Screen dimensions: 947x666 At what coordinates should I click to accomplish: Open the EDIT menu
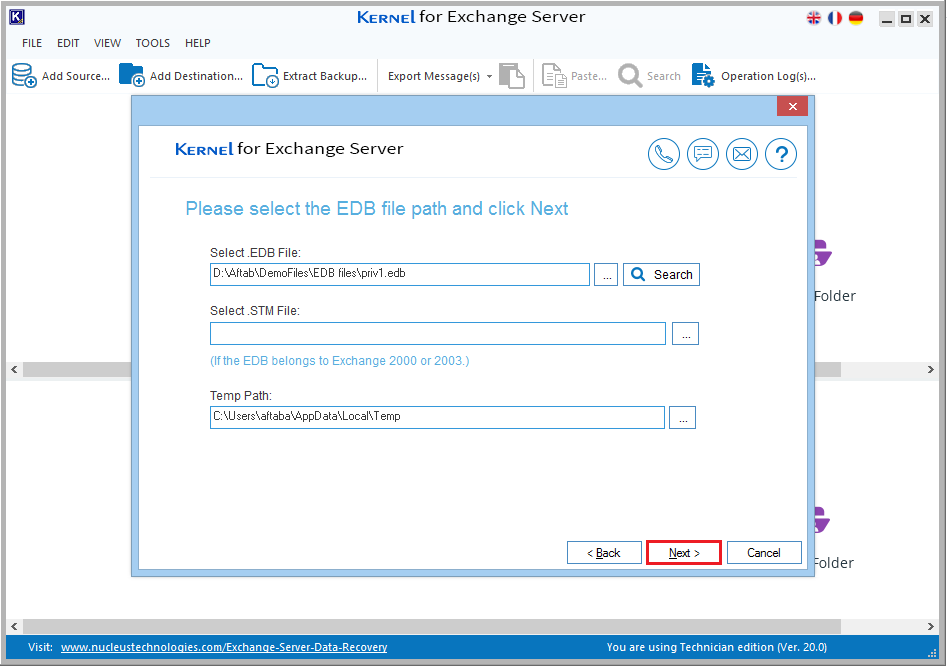68,43
